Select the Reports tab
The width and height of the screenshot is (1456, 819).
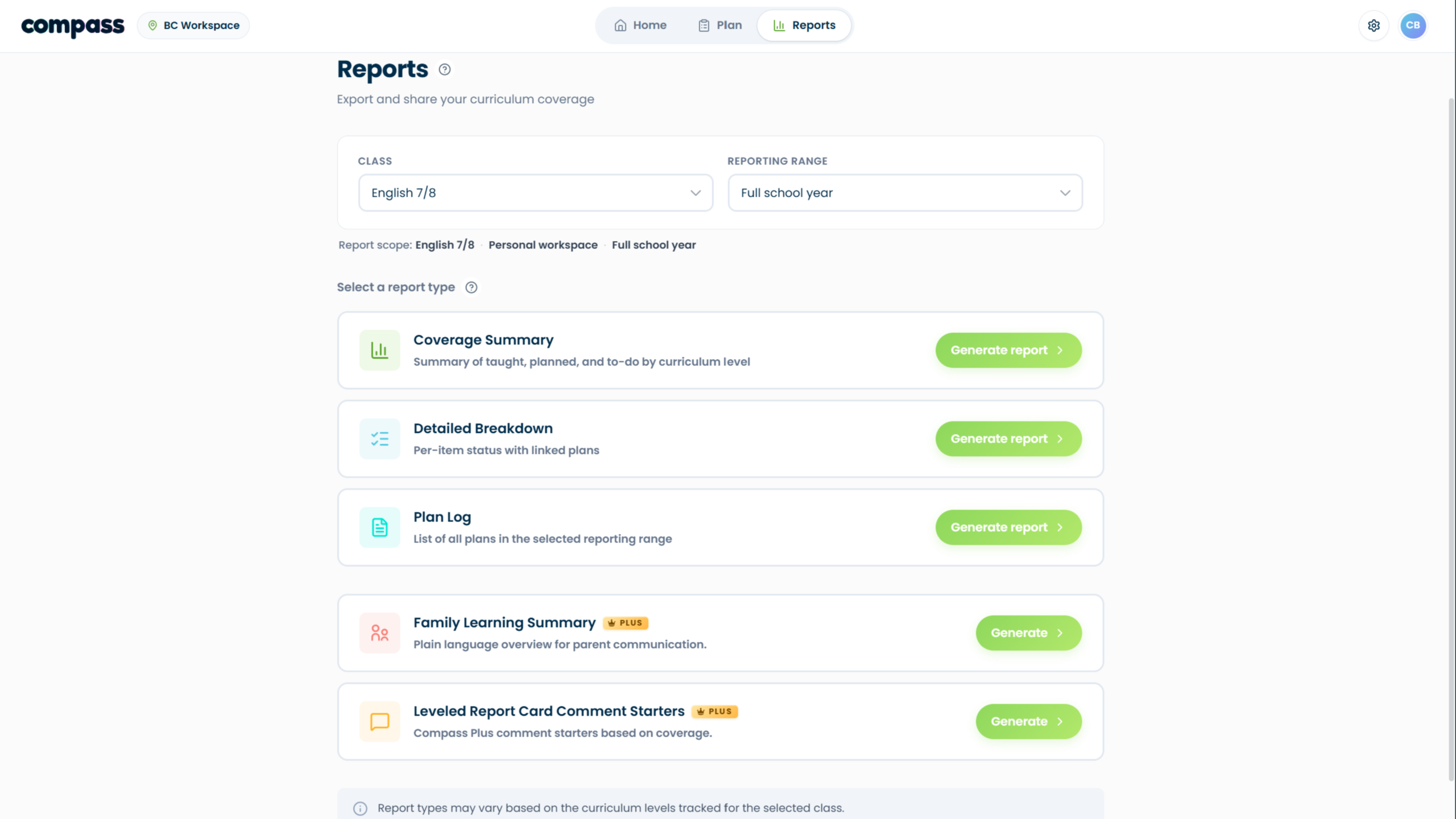(x=804, y=26)
